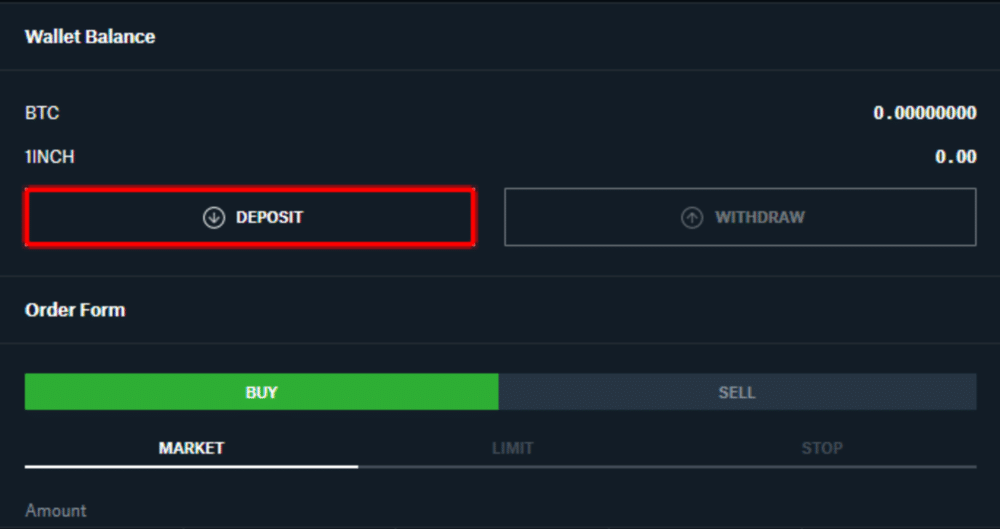Image resolution: width=1000 pixels, height=529 pixels.
Task: Open the LIMIT order tab
Action: click(512, 448)
